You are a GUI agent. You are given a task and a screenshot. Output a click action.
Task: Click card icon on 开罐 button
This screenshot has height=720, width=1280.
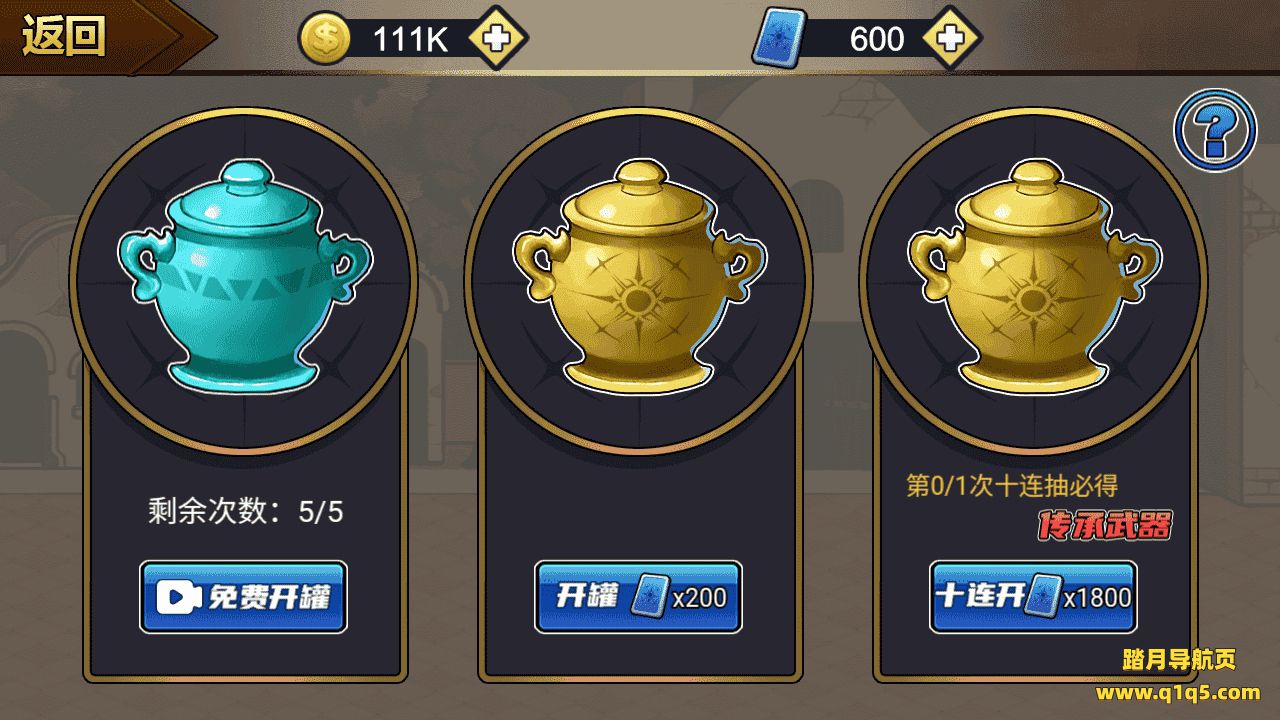pos(649,596)
